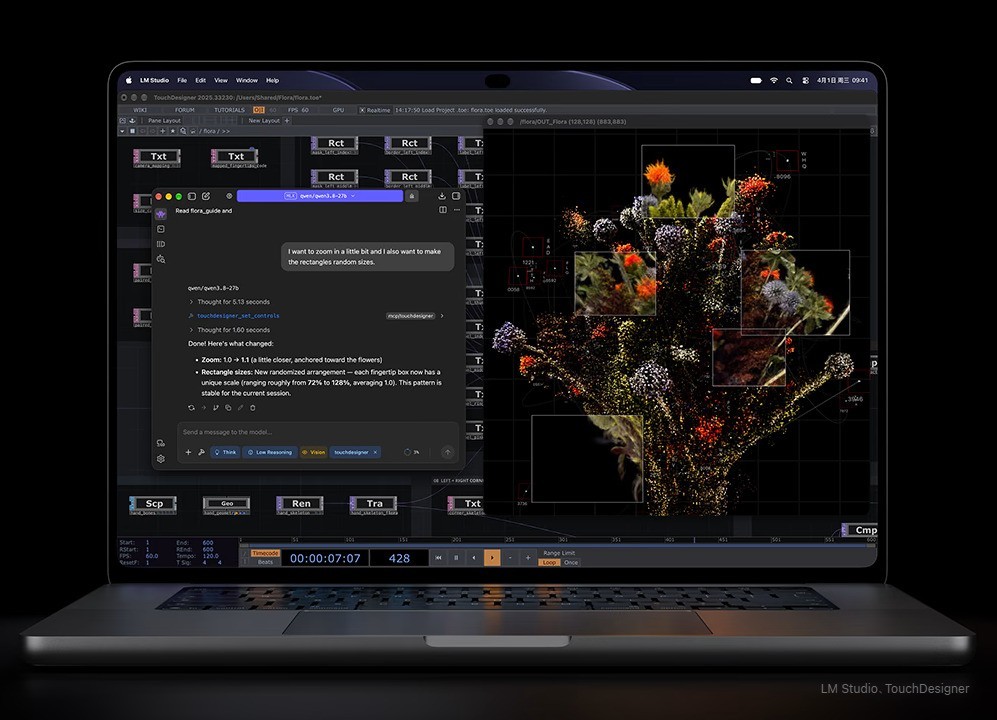Open the Window menu in menu bar
The height and width of the screenshot is (720, 997).
(247, 80)
